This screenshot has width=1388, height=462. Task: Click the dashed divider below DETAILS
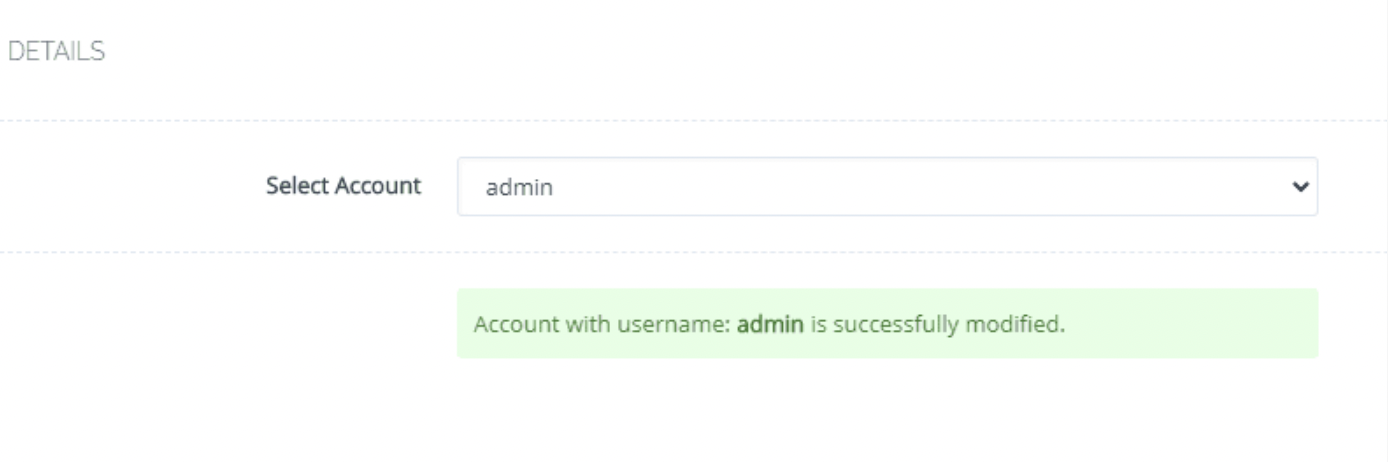[694, 120]
